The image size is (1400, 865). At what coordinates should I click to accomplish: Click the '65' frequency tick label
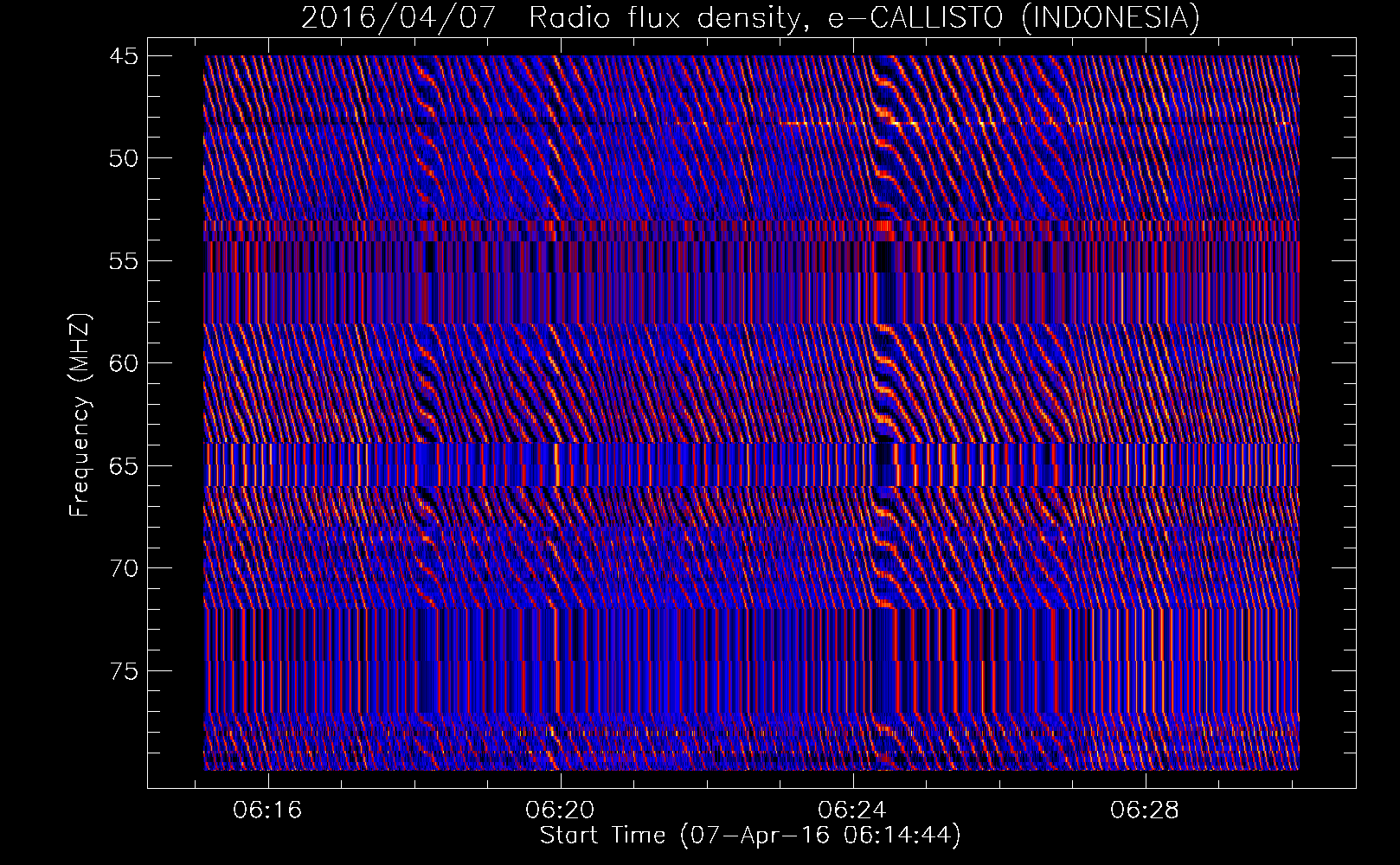122,465
